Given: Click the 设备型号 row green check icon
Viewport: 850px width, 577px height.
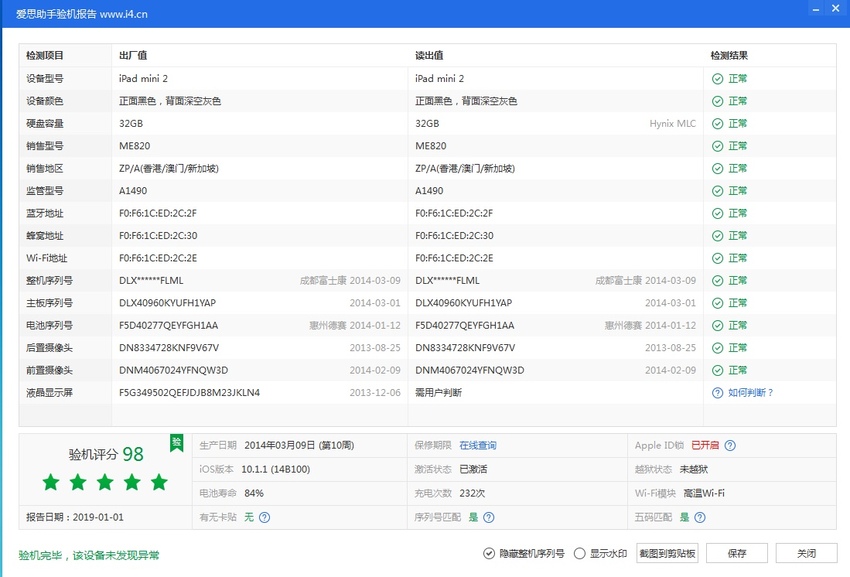Looking at the screenshot, I should [x=717, y=79].
